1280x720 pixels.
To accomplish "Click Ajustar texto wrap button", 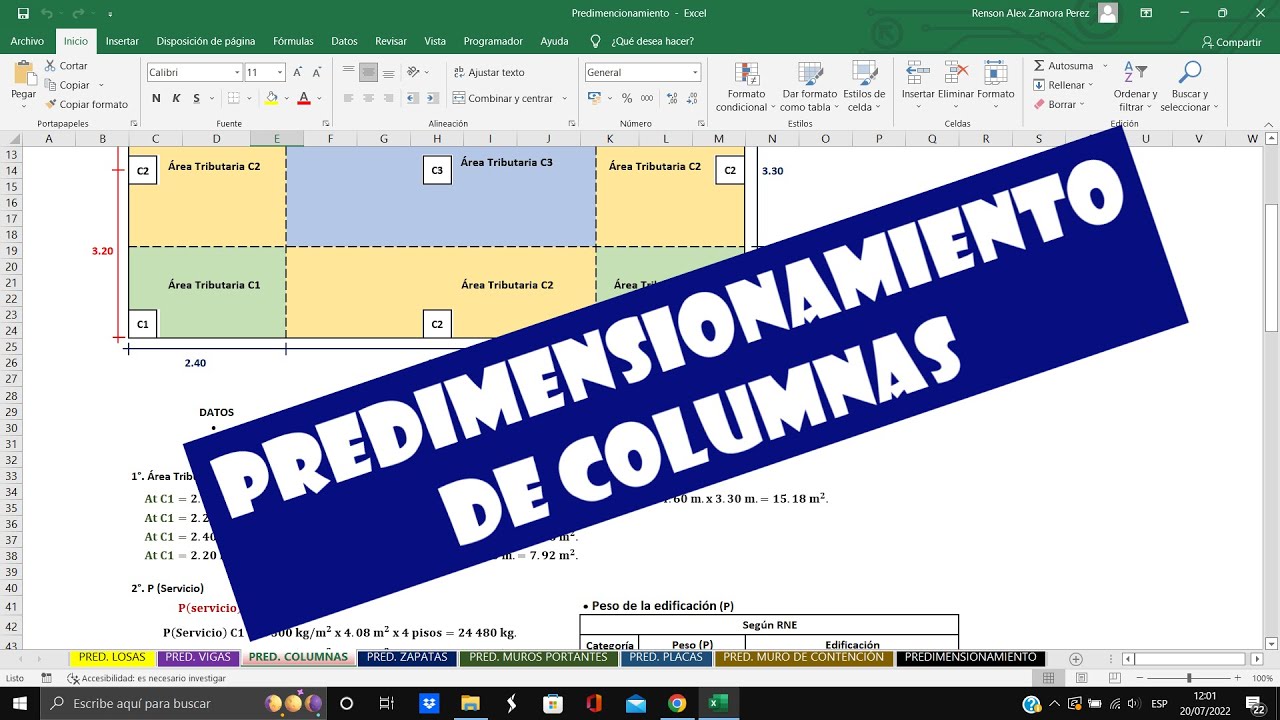I will point(489,72).
